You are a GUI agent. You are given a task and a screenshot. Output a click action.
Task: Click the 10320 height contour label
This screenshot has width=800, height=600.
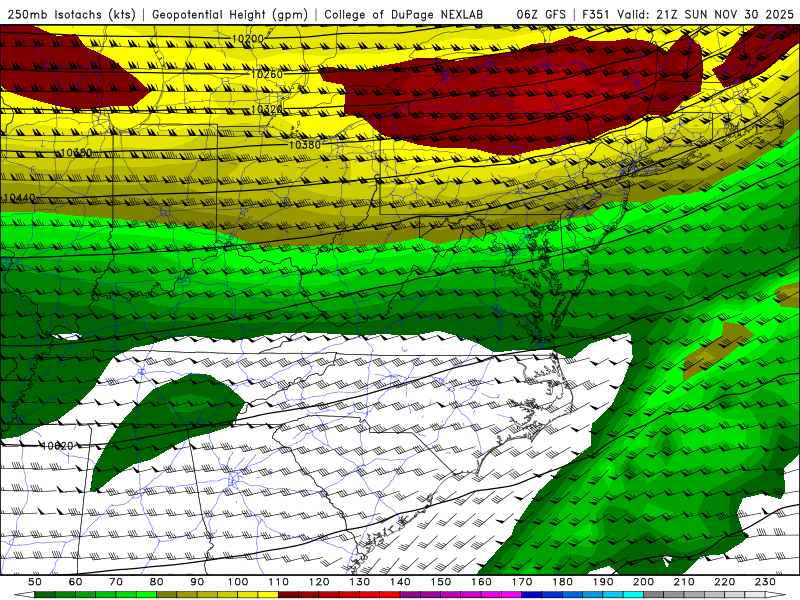coord(267,109)
